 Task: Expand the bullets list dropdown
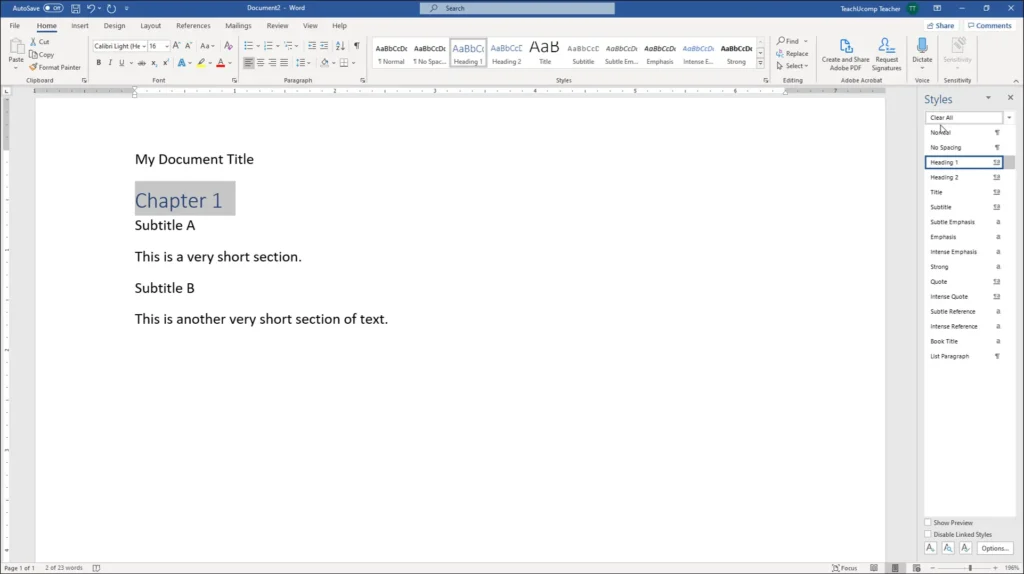[x=258, y=46]
